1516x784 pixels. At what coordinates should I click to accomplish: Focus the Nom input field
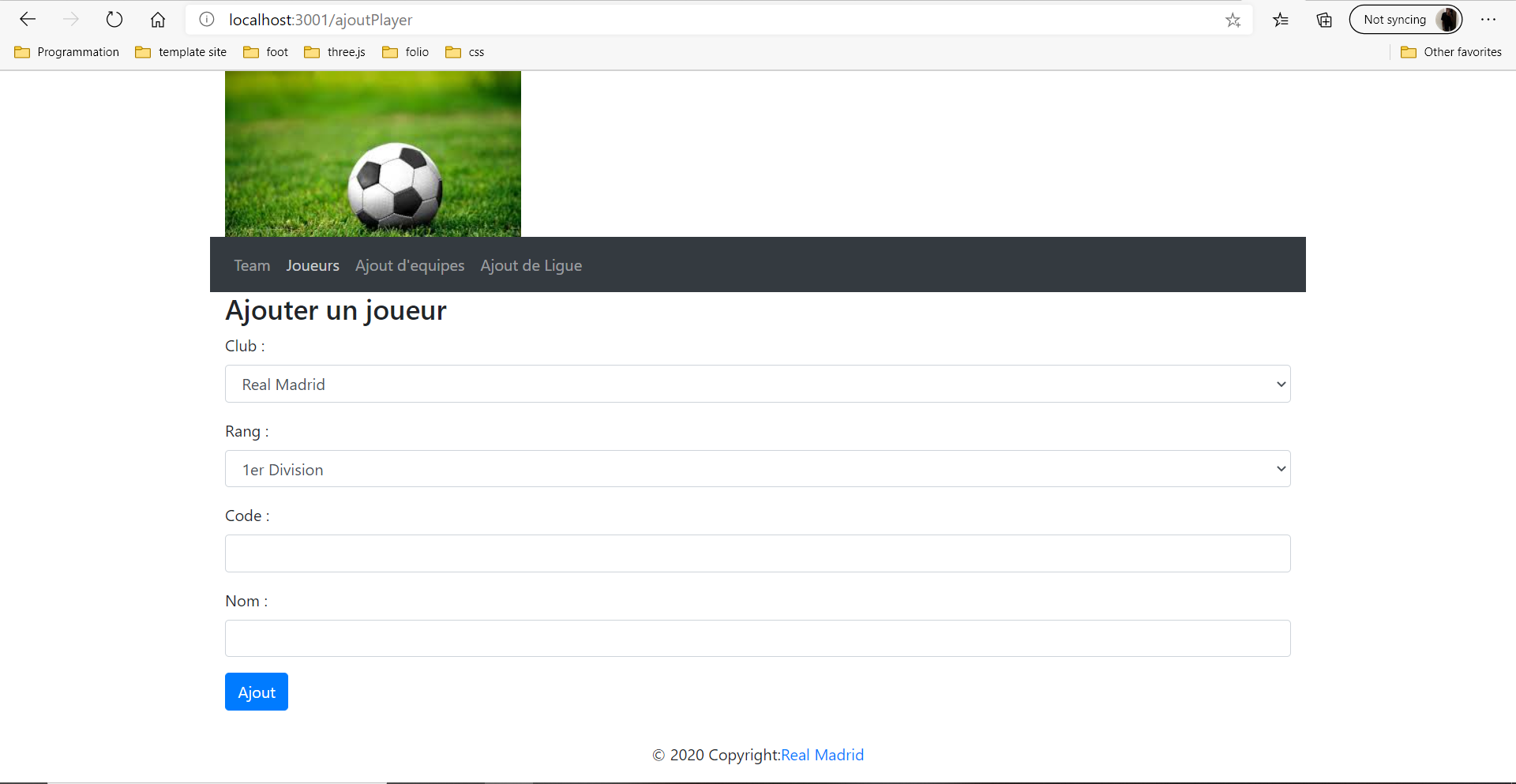(x=758, y=638)
